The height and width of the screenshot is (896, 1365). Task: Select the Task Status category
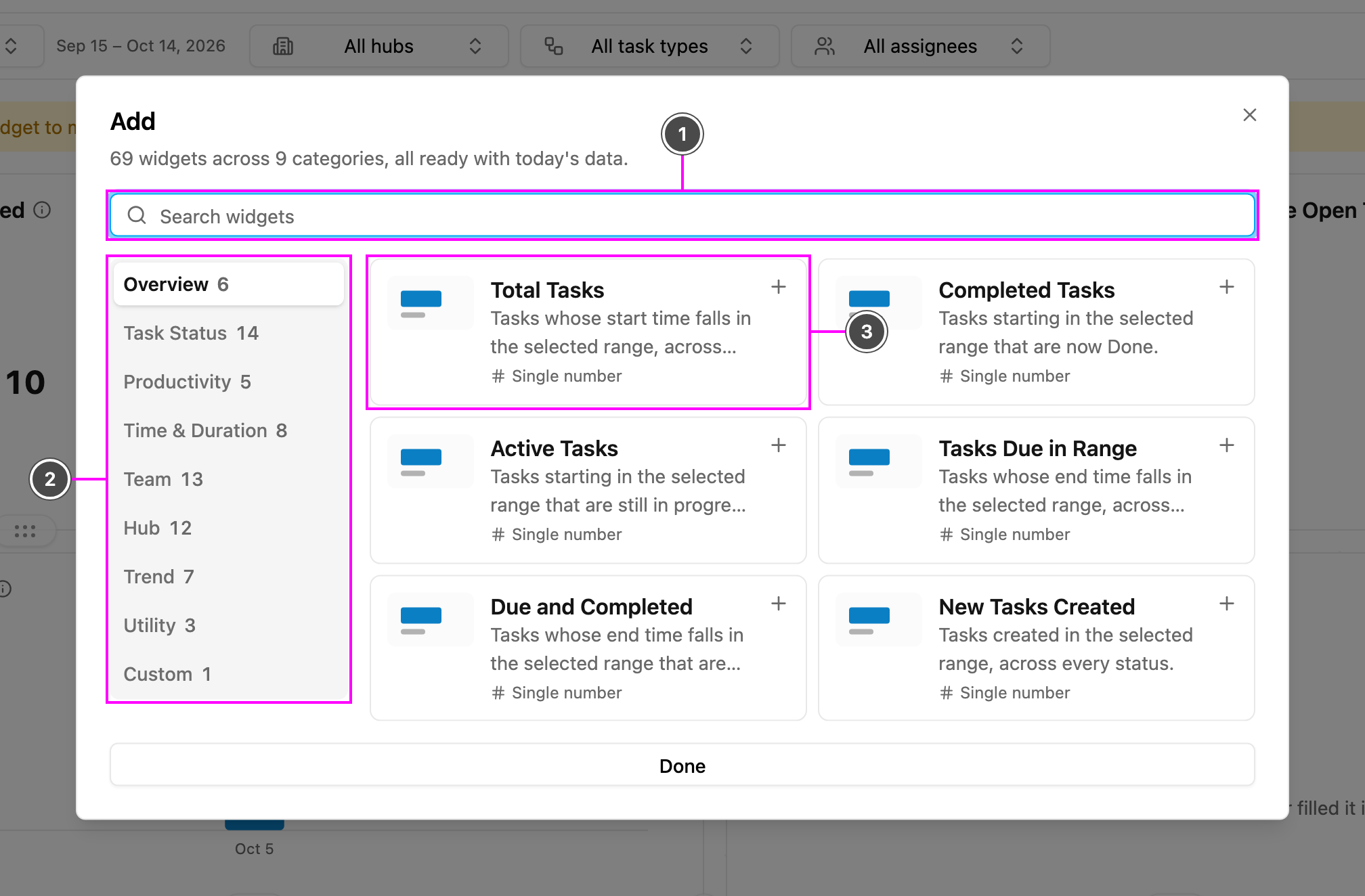tap(229, 333)
